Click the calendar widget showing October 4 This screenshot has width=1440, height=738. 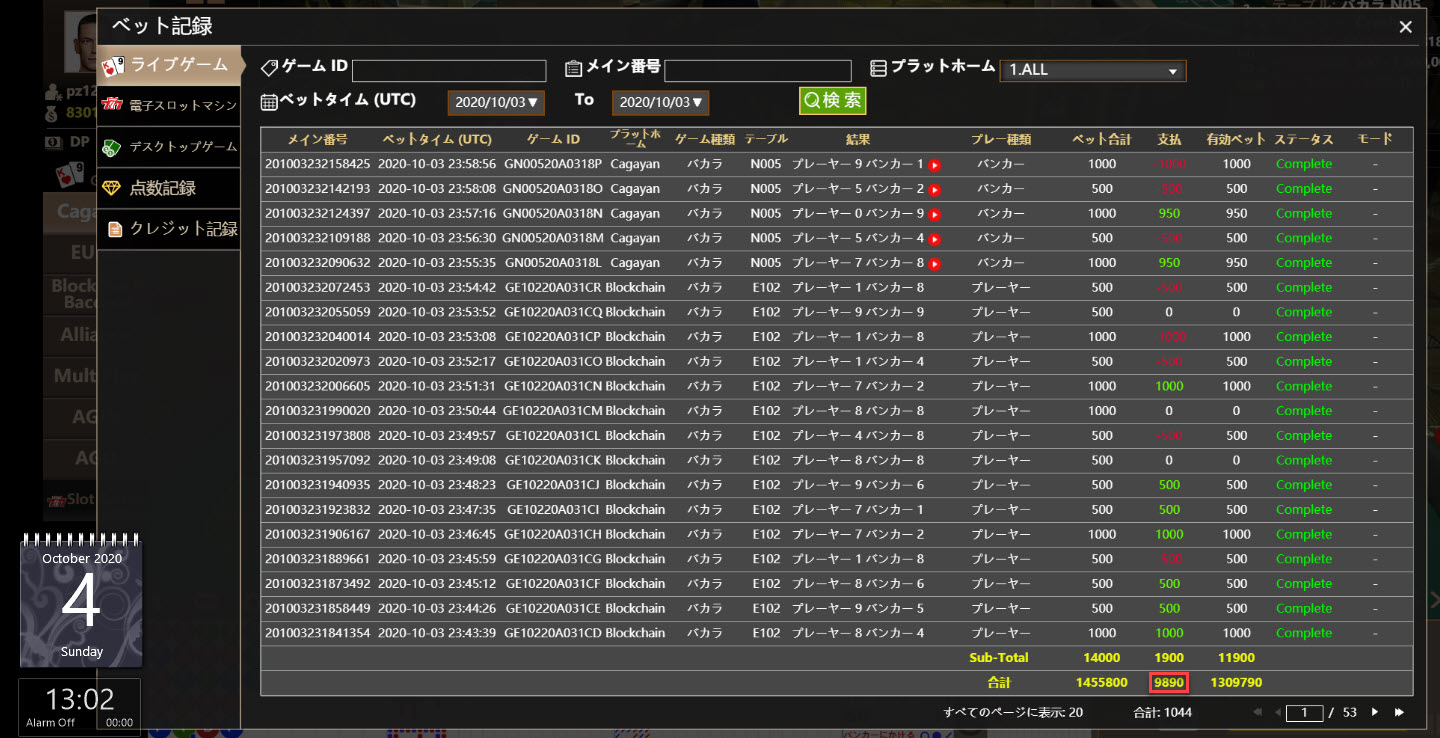coord(81,602)
